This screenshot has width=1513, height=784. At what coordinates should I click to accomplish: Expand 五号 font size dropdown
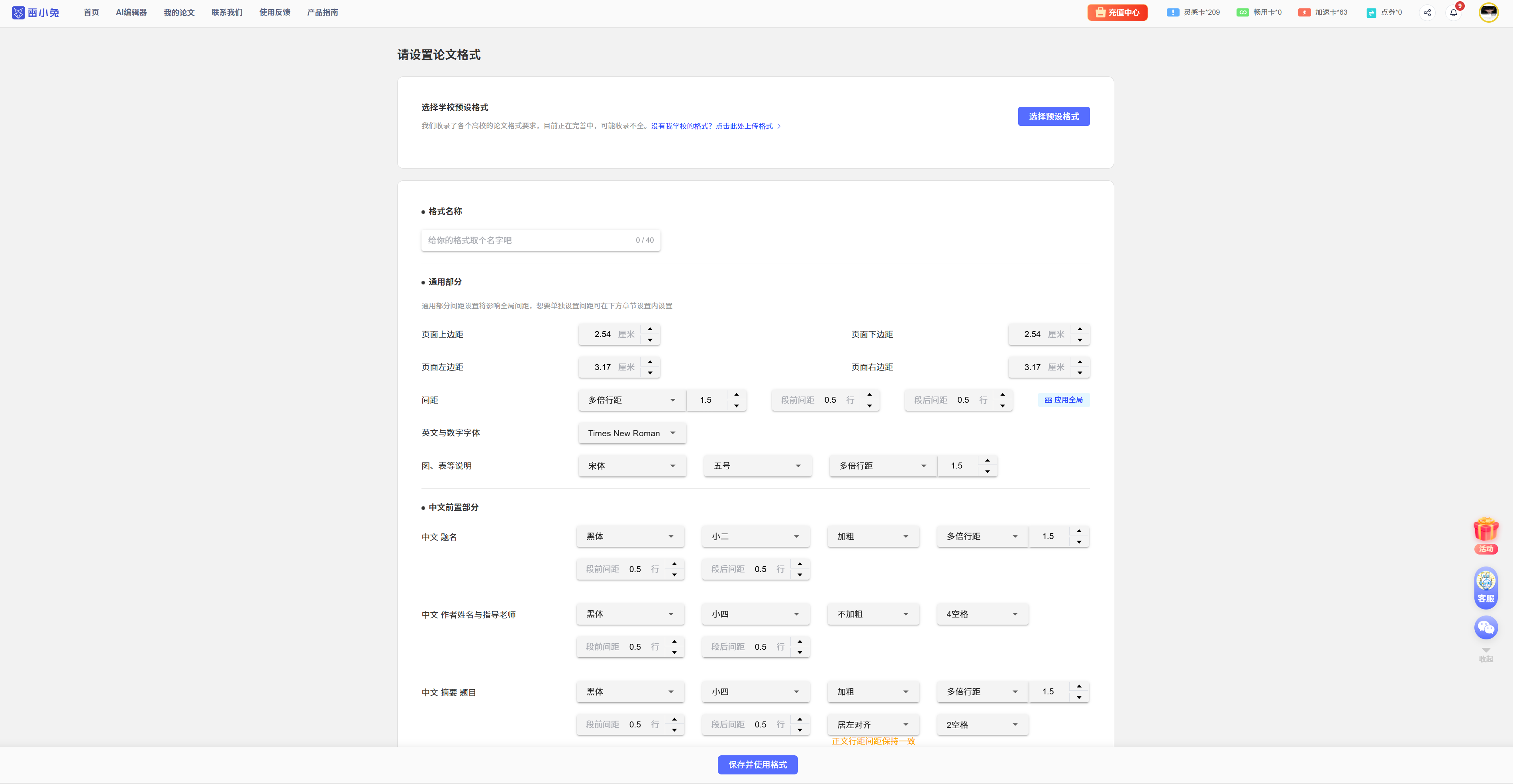757,466
